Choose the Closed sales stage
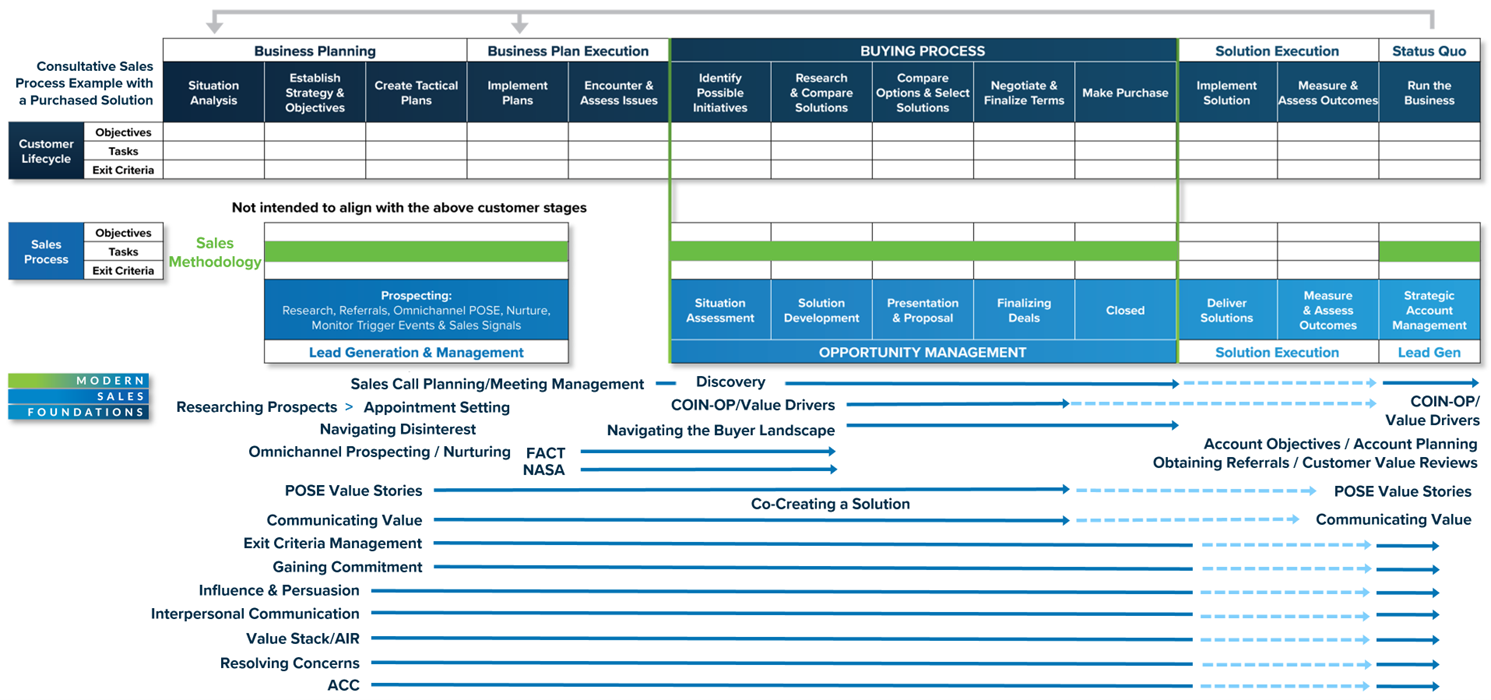The image size is (1491, 700). 1125,310
